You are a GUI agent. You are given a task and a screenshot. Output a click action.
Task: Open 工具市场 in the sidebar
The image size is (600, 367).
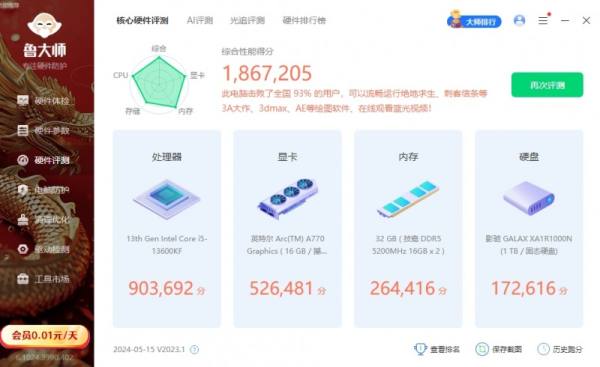[x=44, y=279]
